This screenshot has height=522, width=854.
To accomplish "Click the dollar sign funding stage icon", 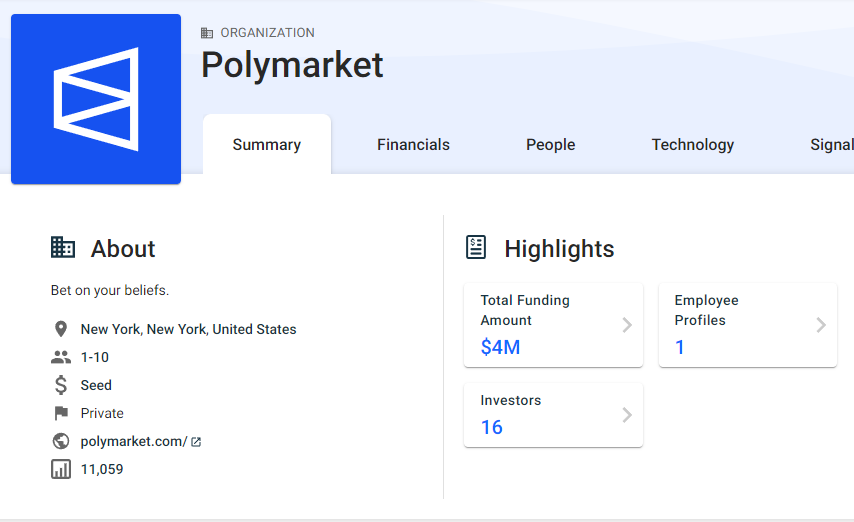I will (x=61, y=385).
